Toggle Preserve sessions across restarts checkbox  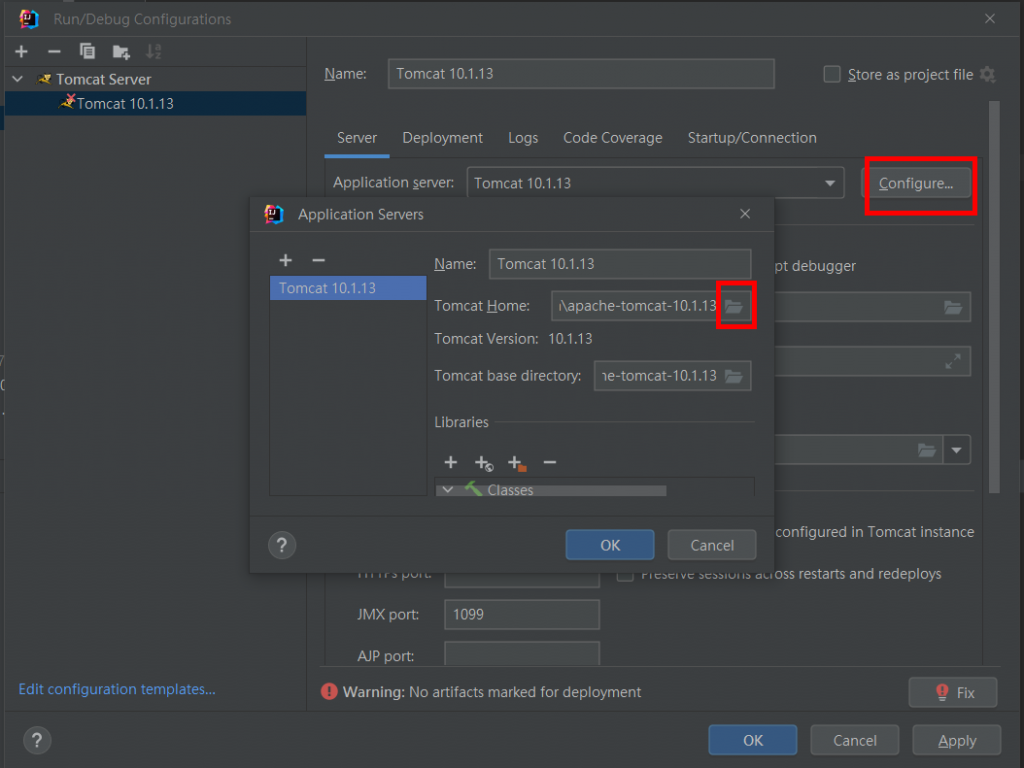625,575
